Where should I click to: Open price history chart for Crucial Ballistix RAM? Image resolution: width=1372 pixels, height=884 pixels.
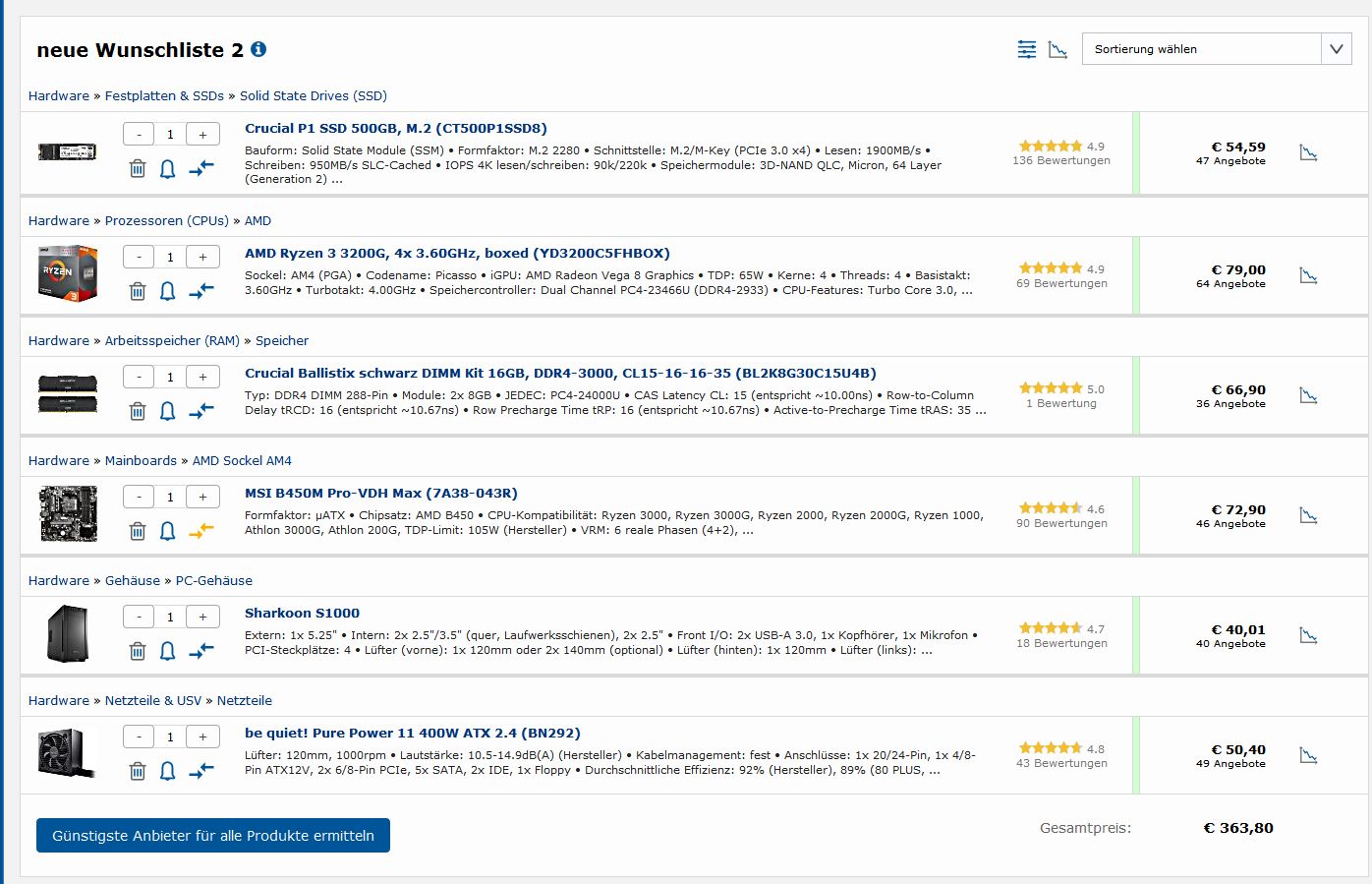[1308, 395]
